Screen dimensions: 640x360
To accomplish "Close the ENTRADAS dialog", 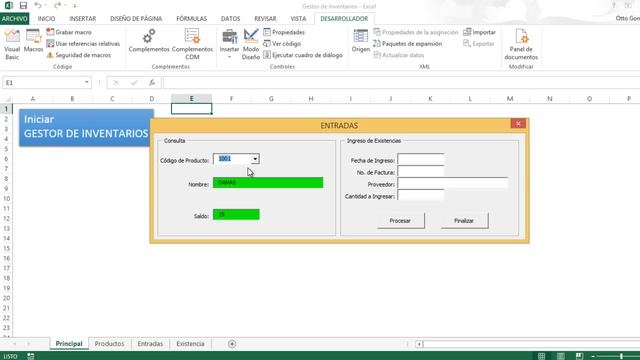I will pos(518,124).
